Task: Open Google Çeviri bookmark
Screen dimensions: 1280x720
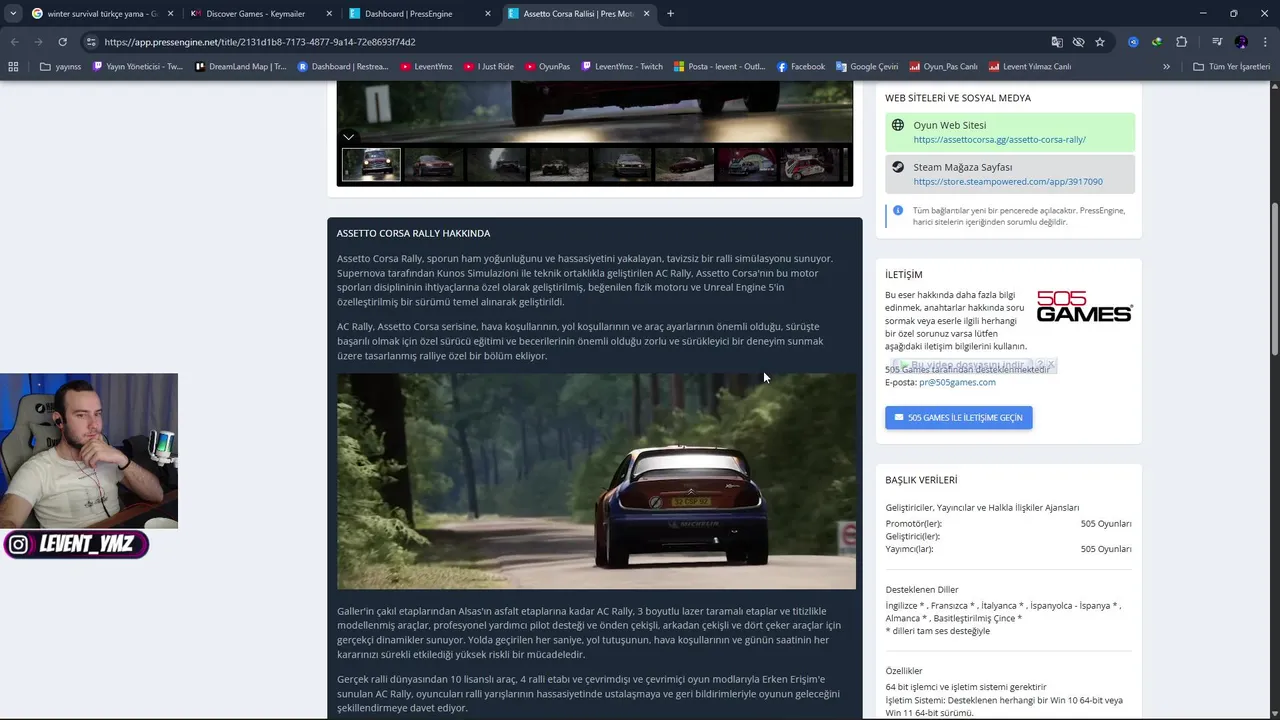Action: click(868, 67)
